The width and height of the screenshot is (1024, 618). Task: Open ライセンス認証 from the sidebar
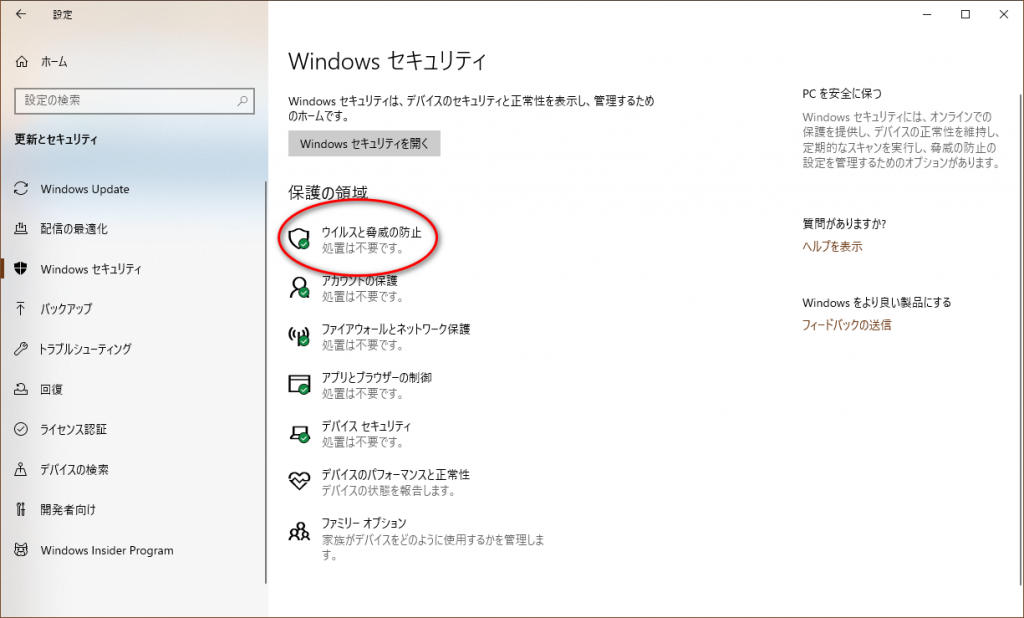(73, 429)
